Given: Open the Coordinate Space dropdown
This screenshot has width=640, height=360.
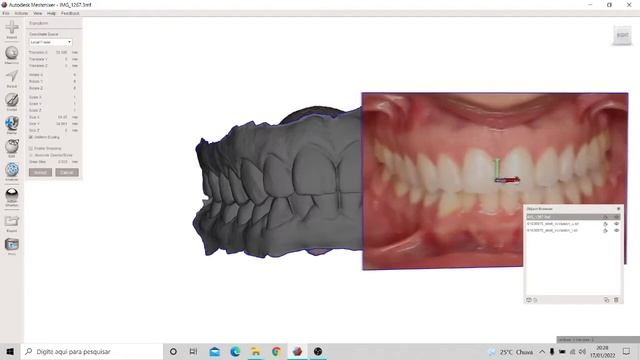Looking at the screenshot, I should pyautogui.click(x=51, y=42).
